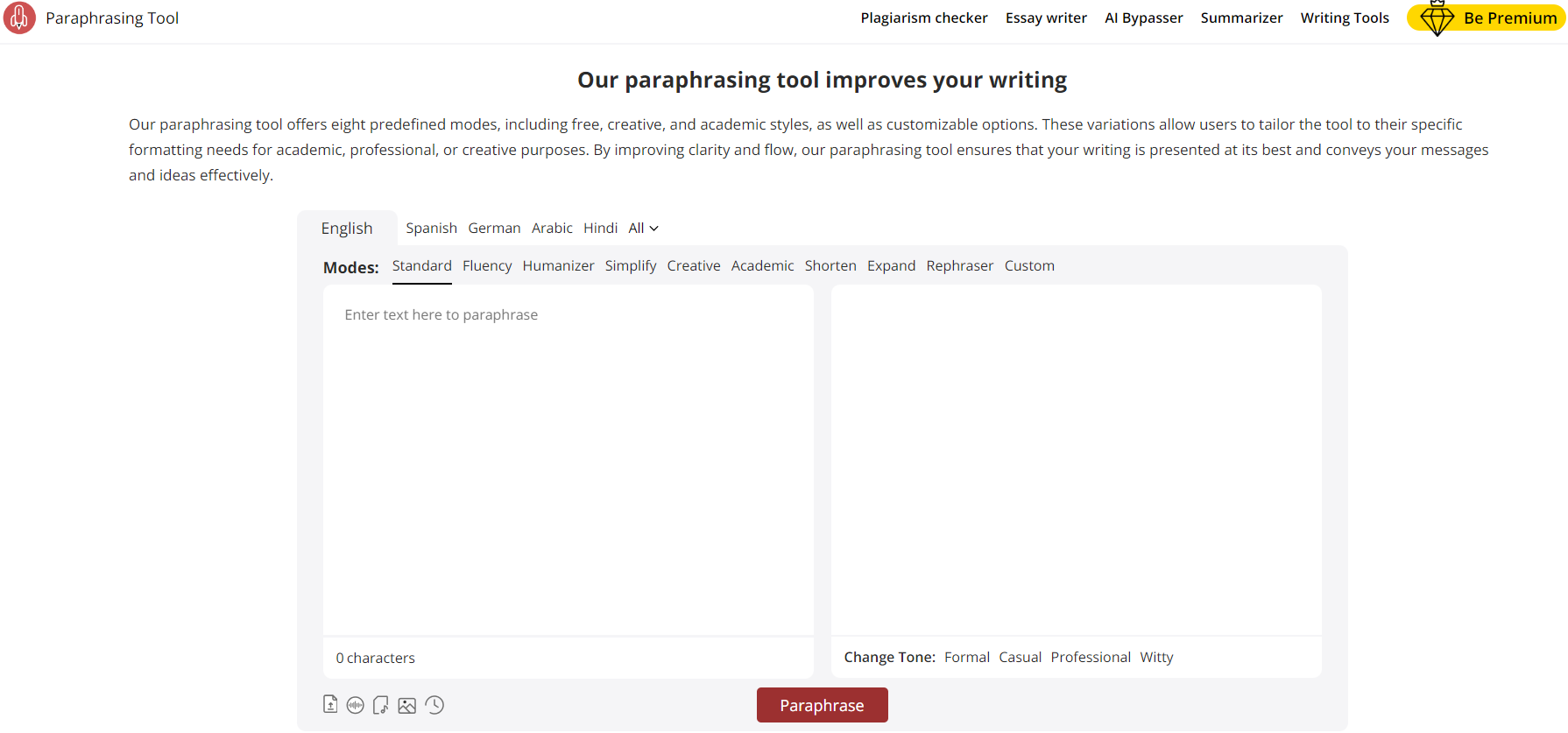
Task: Select the Arabic language option
Action: point(552,229)
